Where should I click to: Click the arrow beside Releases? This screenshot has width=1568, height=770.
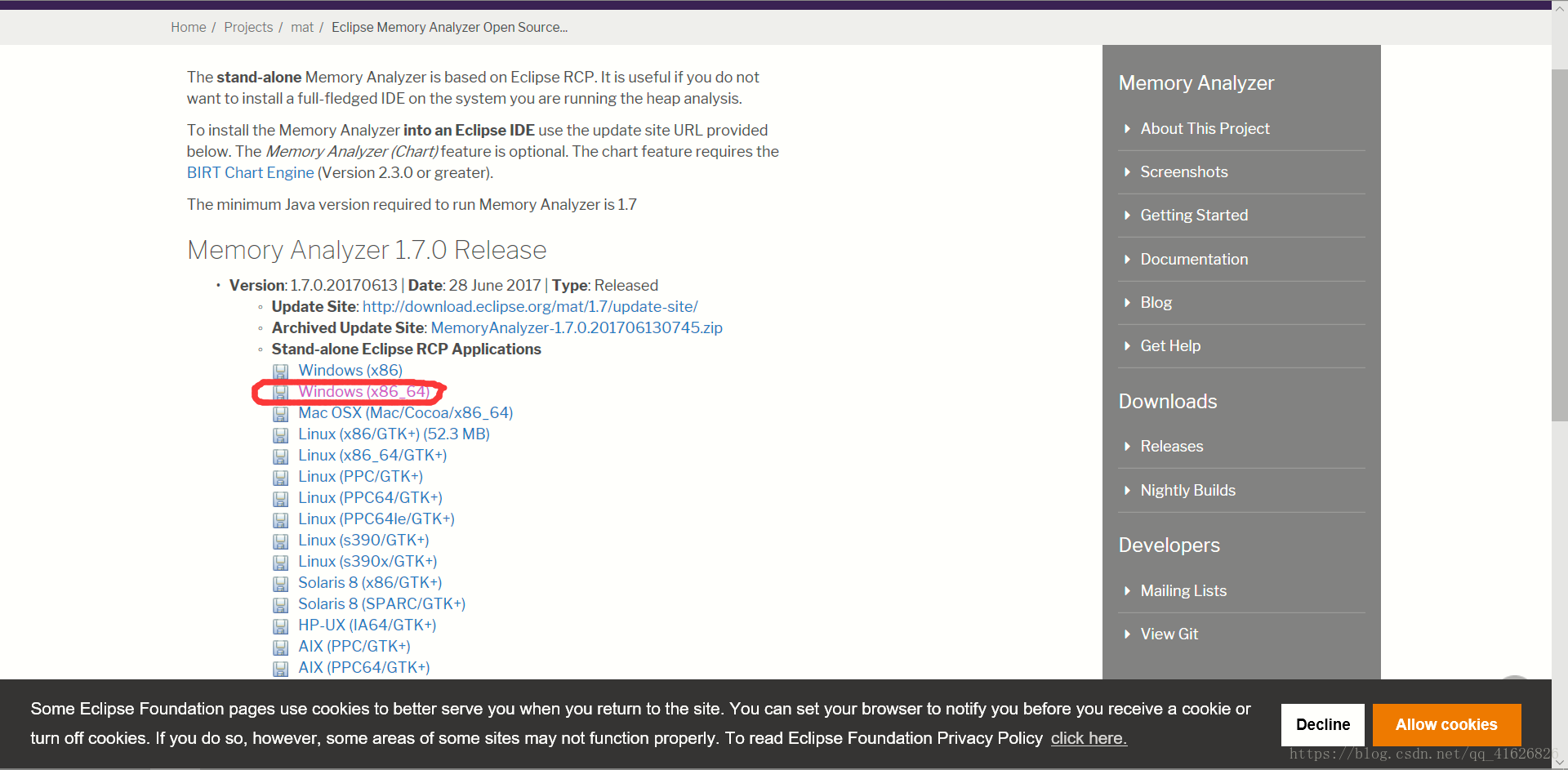(1127, 447)
